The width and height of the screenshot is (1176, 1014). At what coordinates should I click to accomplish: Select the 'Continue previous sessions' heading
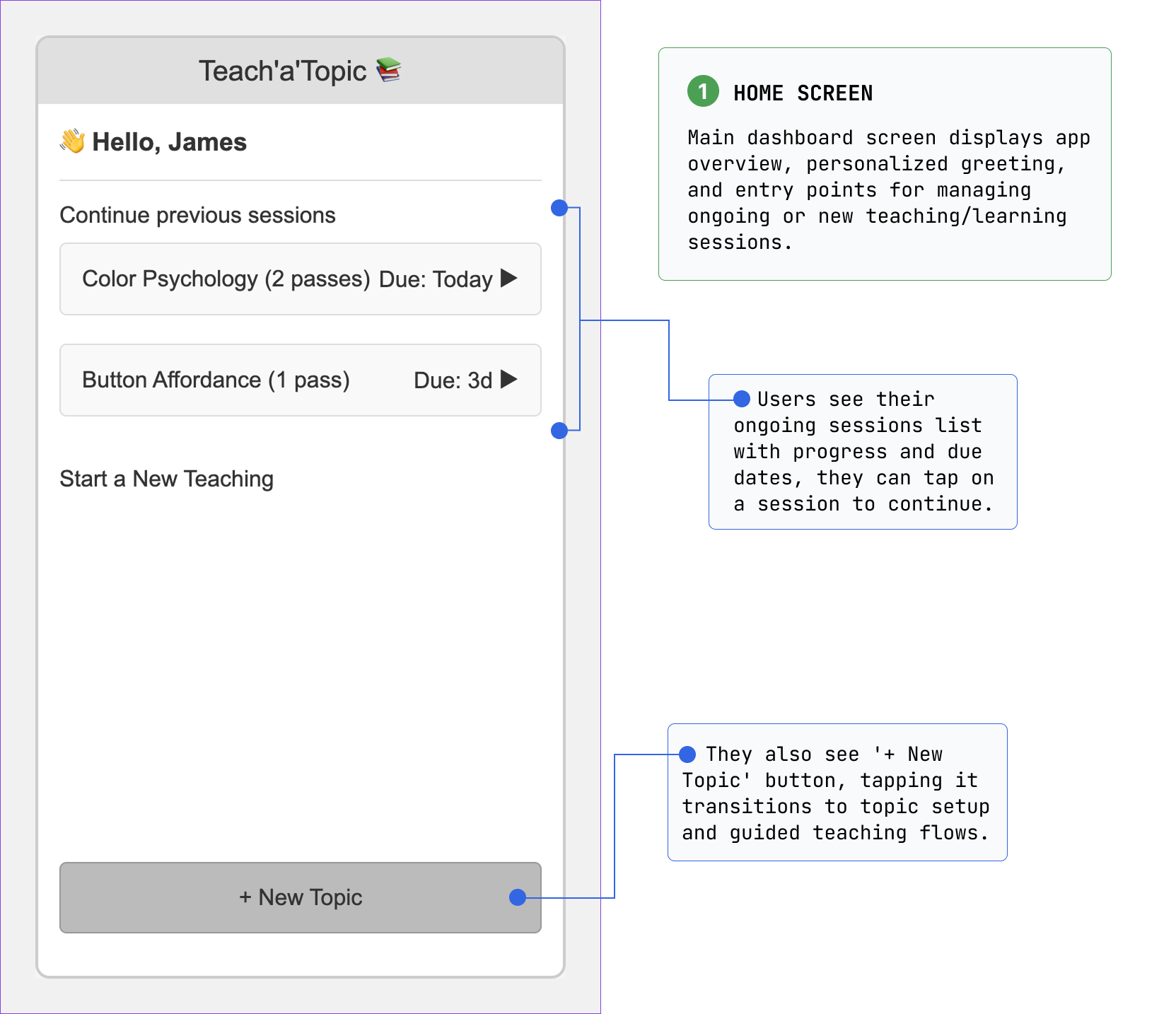[x=197, y=215]
